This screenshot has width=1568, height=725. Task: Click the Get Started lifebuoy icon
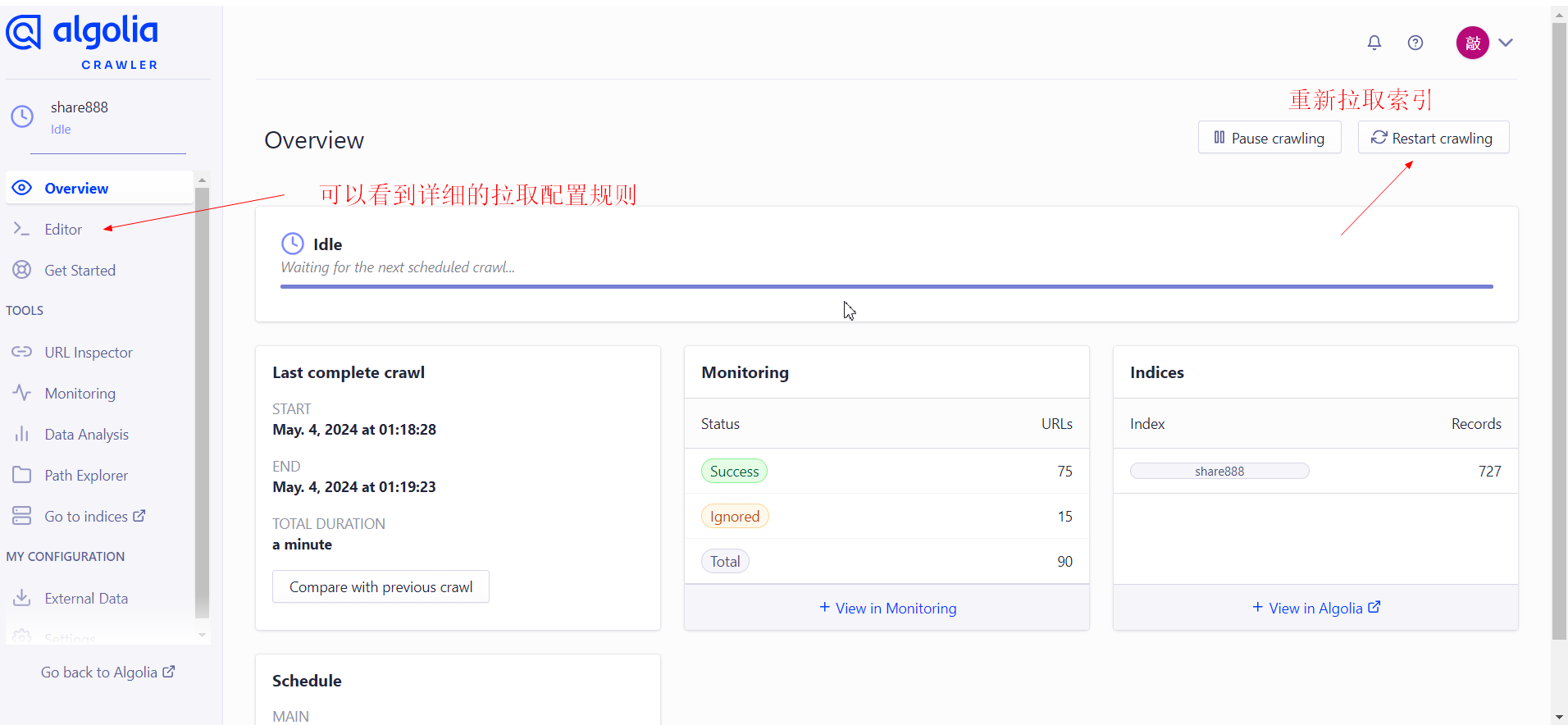tap(22, 270)
